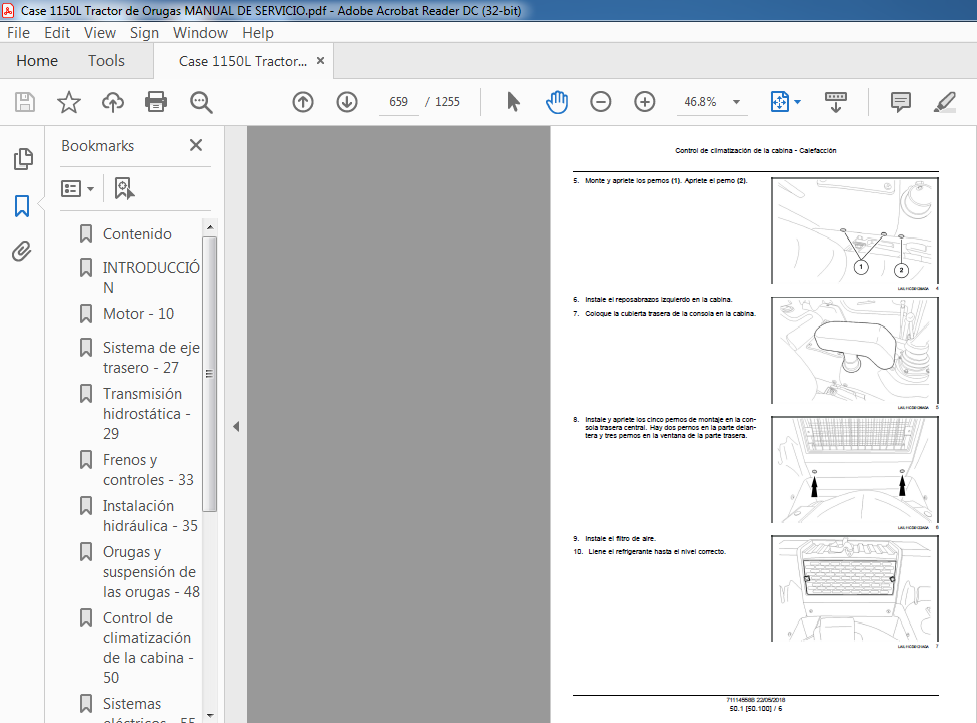
Task: Click the bookmarks scrollbar down arrow
Action: 210,715
